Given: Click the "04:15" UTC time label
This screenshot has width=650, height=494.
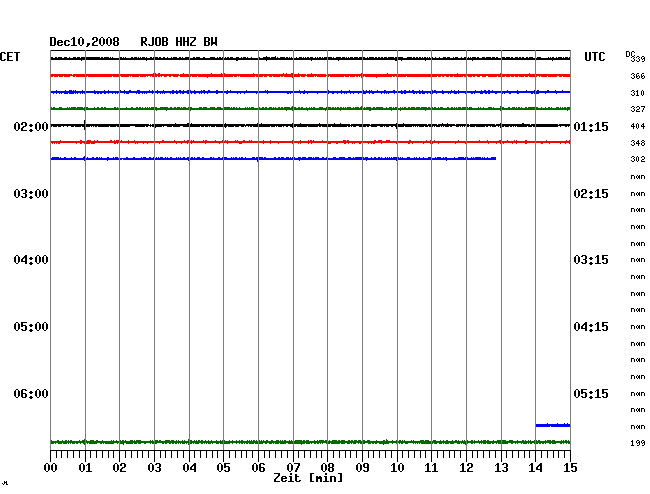Looking at the screenshot, I should tap(591, 327).
